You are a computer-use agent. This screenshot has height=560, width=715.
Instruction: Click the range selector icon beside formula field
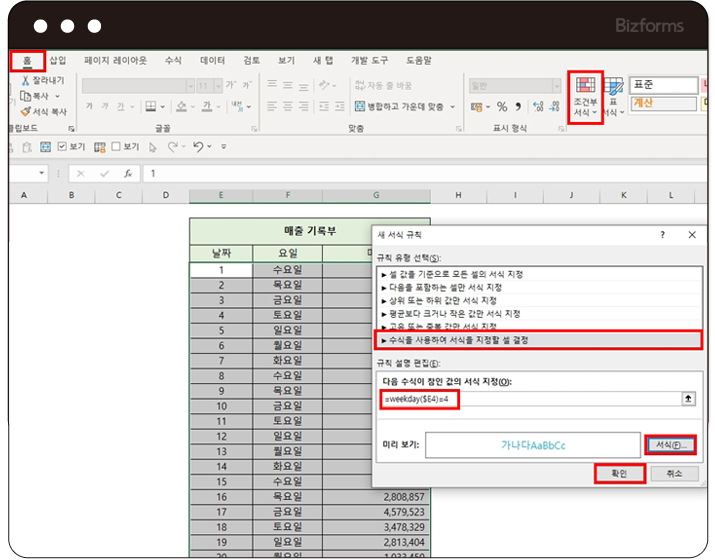[x=688, y=398]
